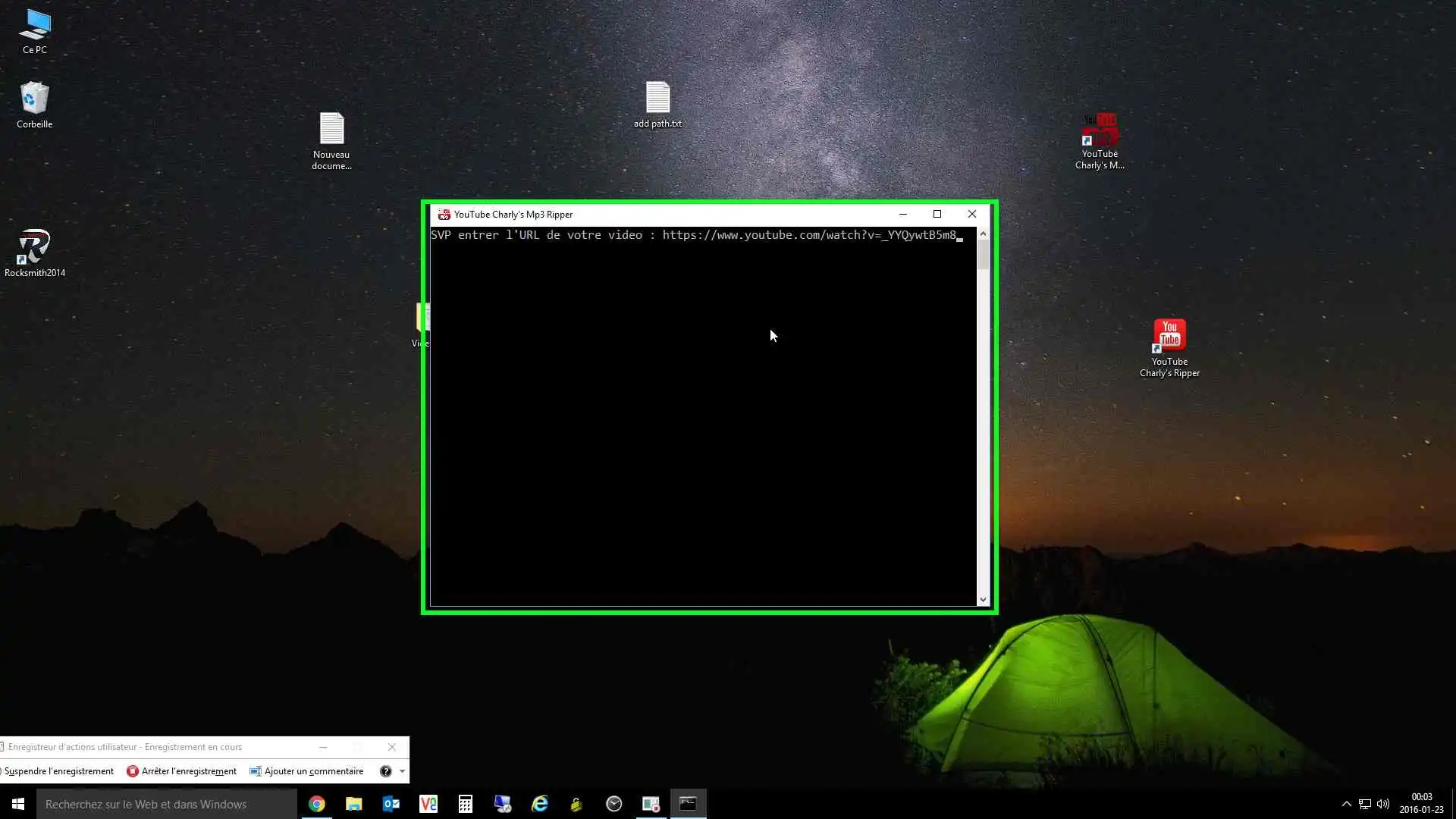Click Arrêter l'enregistrement button
The image size is (1456, 819).
pyautogui.click(x=182, y=771)
